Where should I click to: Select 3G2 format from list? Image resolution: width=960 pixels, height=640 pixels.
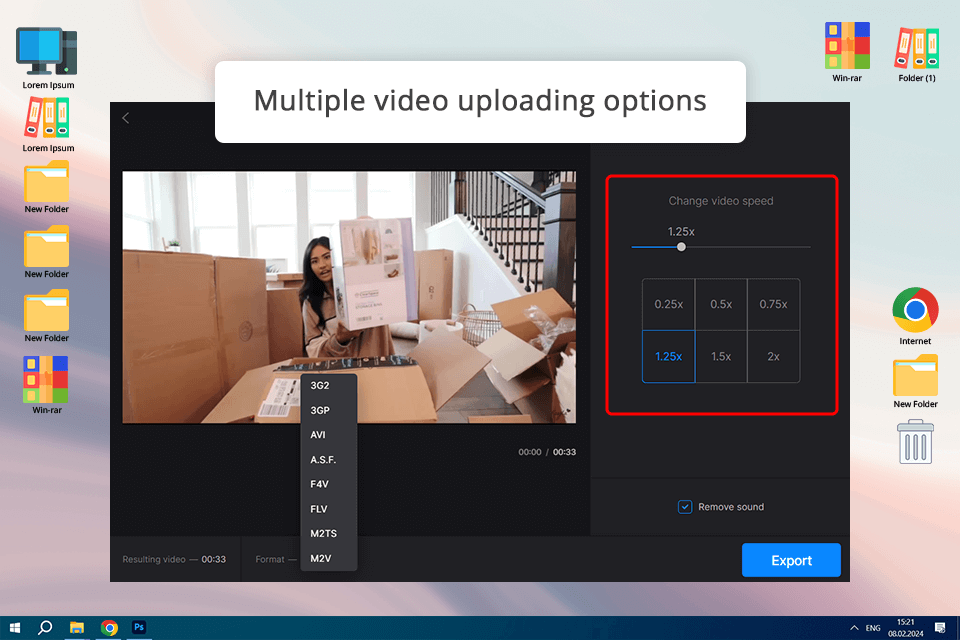[329, 386]
